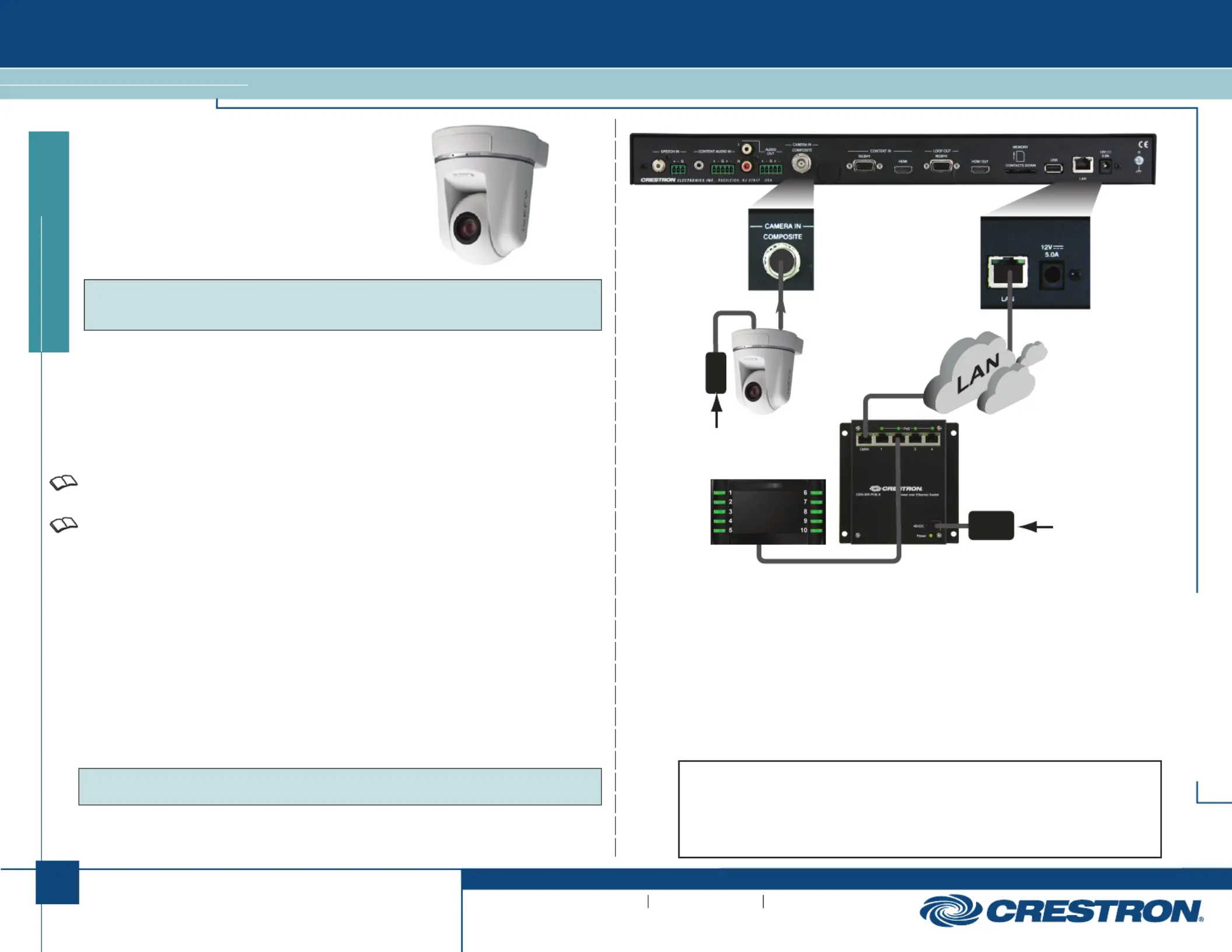Click the dark blue page-number square

point(57,882)
